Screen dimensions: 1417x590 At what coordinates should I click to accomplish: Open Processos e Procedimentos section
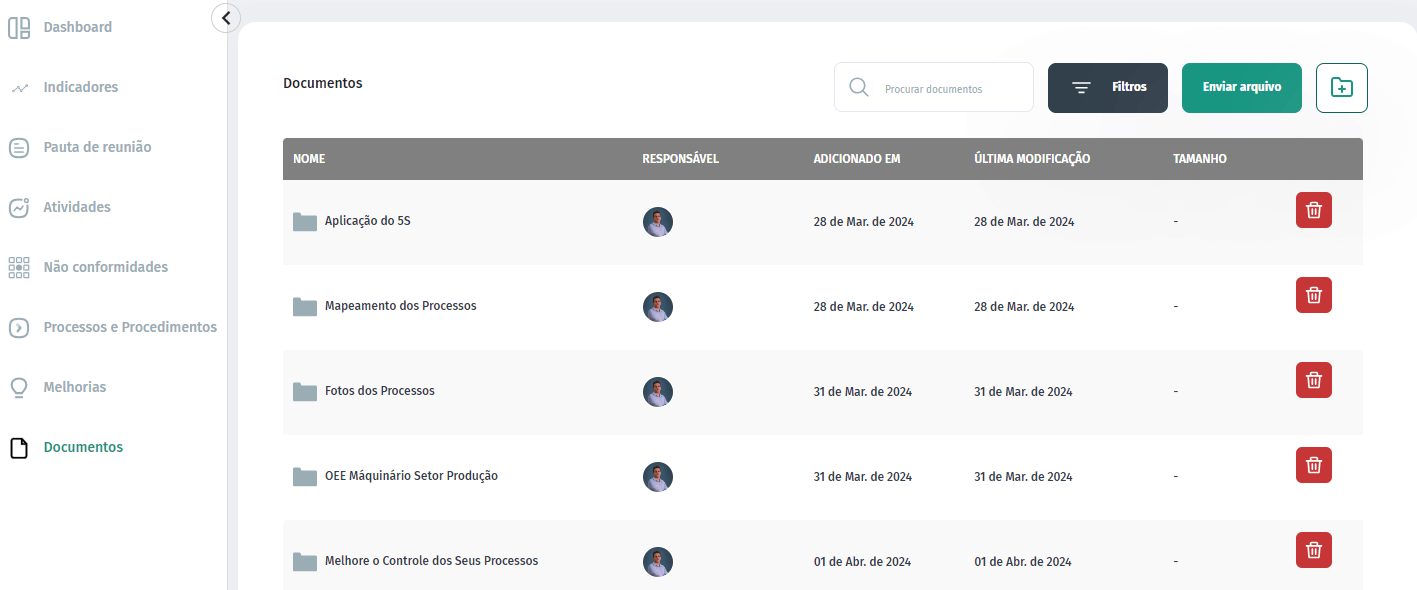[130, 327]
